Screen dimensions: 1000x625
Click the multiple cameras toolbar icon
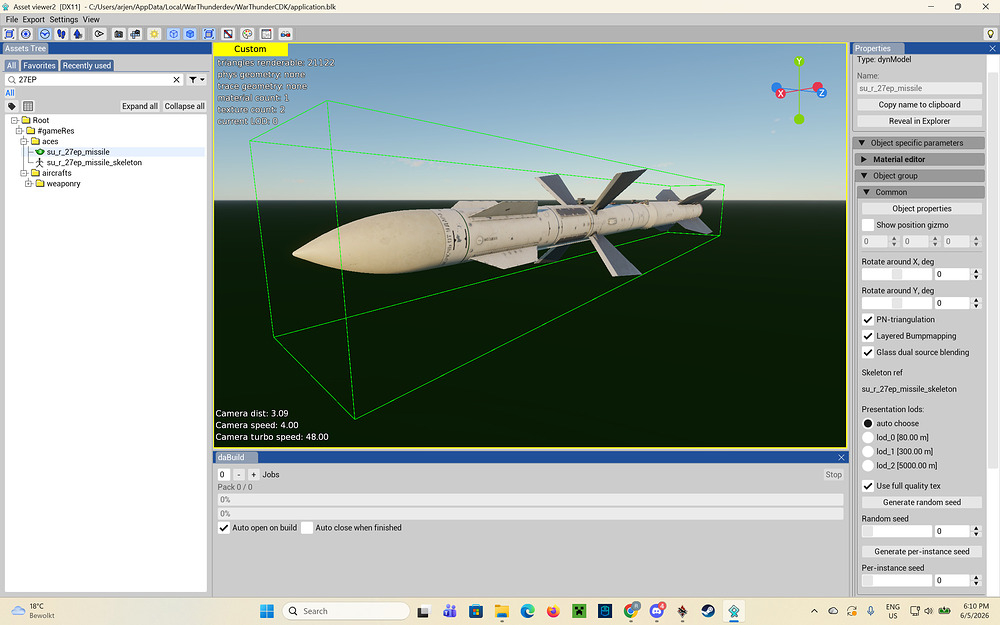point(135,34)
